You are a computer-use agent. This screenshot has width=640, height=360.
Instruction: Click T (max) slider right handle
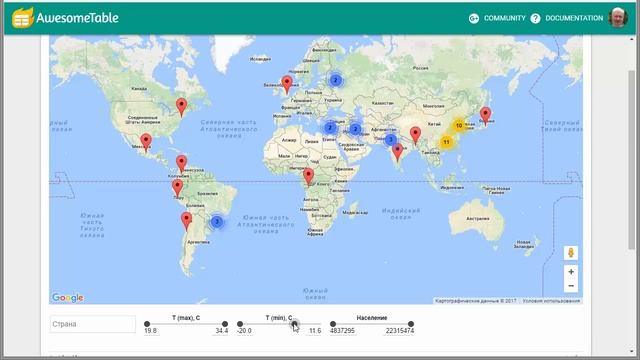tap(224, 324)
